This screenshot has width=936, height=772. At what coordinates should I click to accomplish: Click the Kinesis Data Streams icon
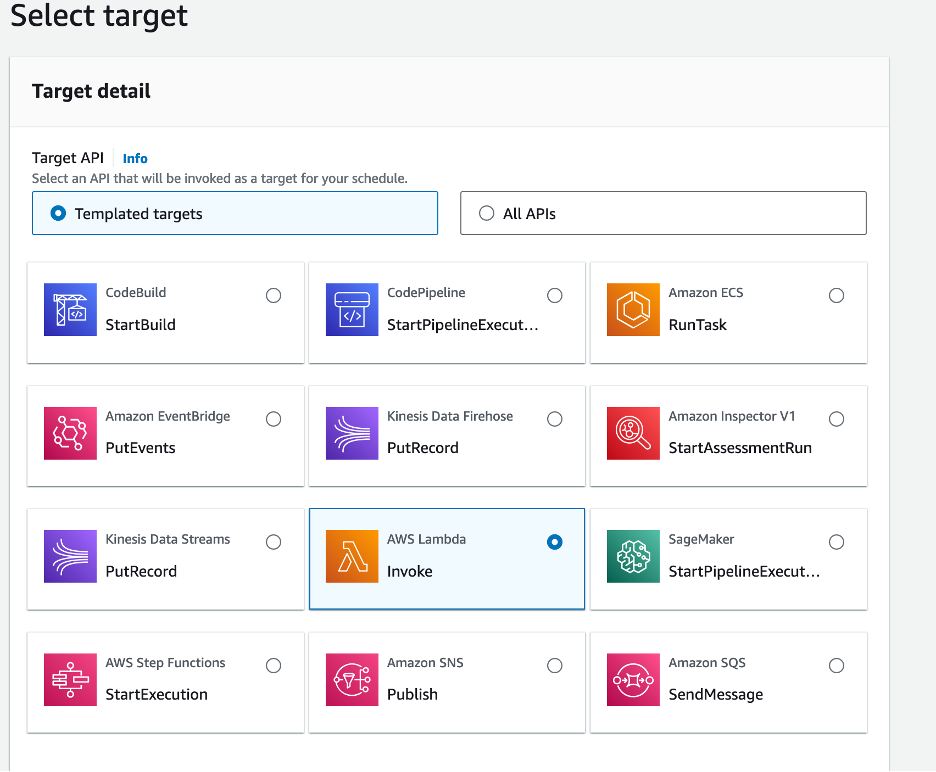coord(70,556)
